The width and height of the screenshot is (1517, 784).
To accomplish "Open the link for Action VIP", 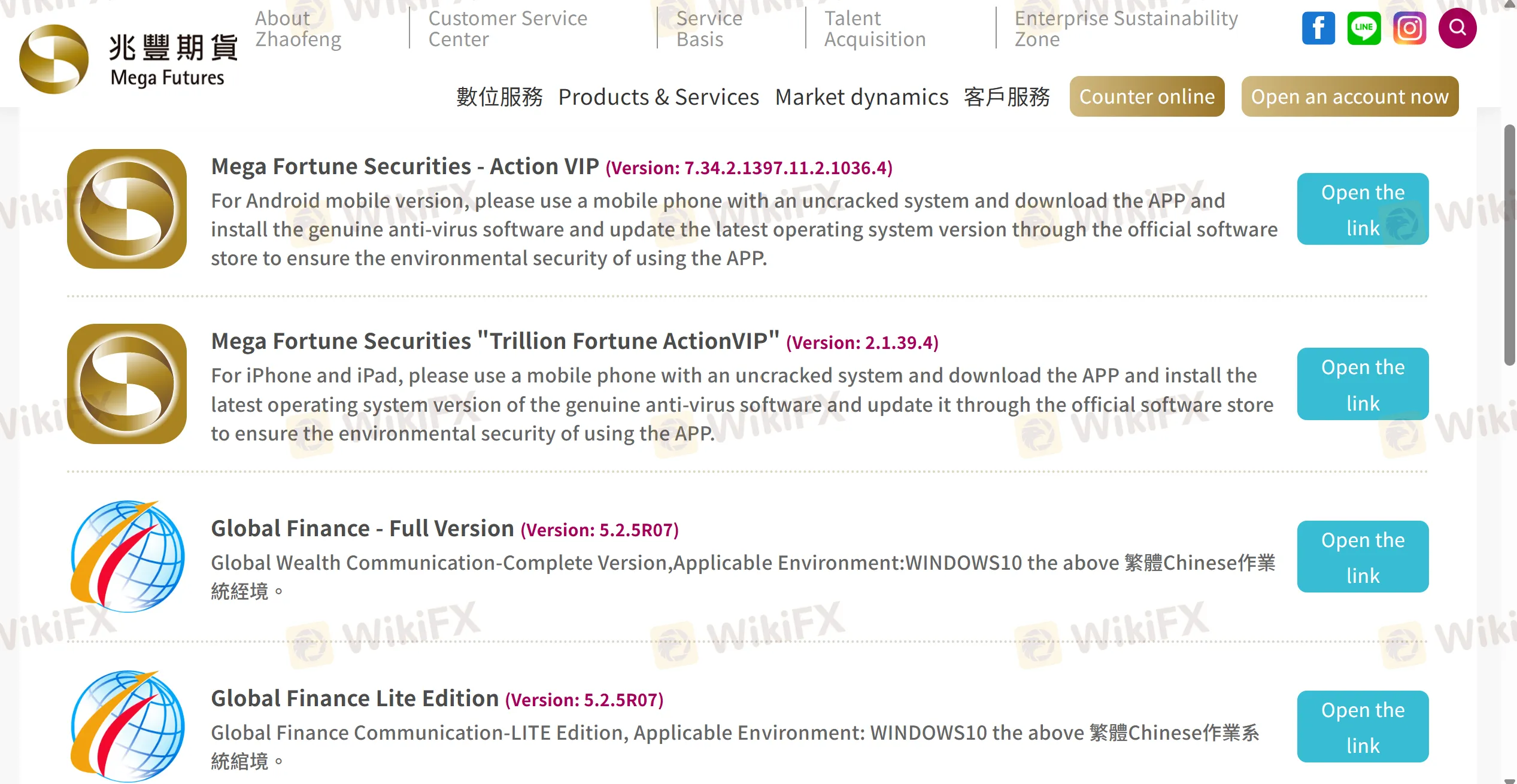I will (x=1362, y=209).
